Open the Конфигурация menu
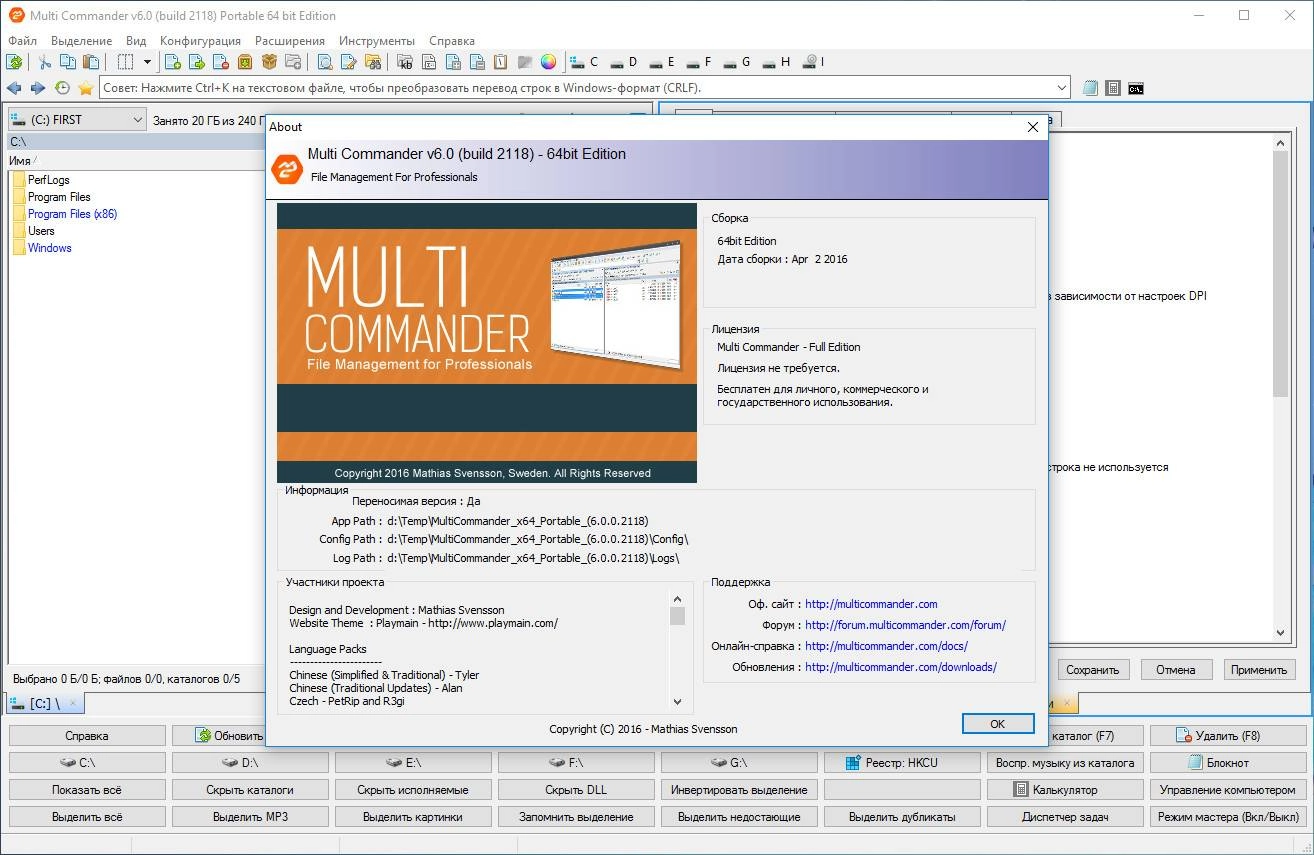 [200, 41]
